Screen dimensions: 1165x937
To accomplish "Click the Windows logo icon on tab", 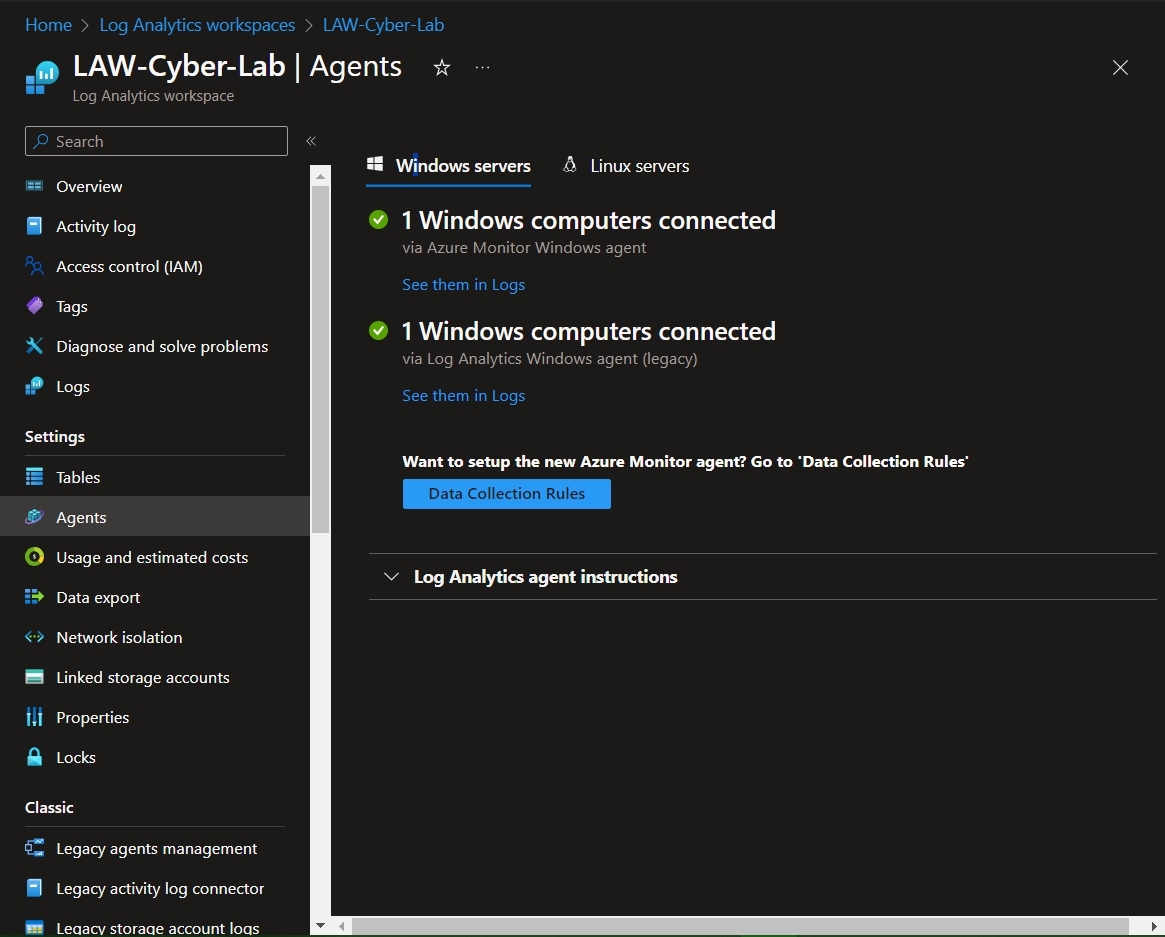I will click(375, 164).
